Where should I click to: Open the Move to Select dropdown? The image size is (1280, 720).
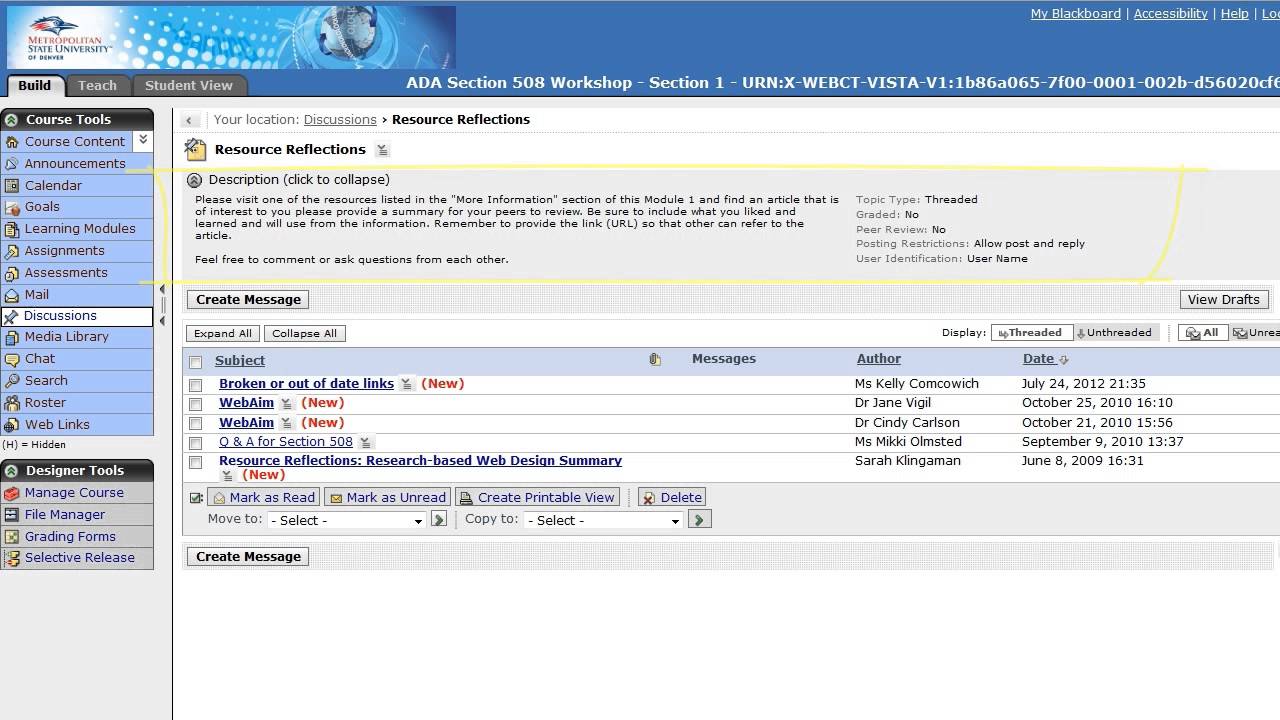pyautogui.click(x=347, y=520)
